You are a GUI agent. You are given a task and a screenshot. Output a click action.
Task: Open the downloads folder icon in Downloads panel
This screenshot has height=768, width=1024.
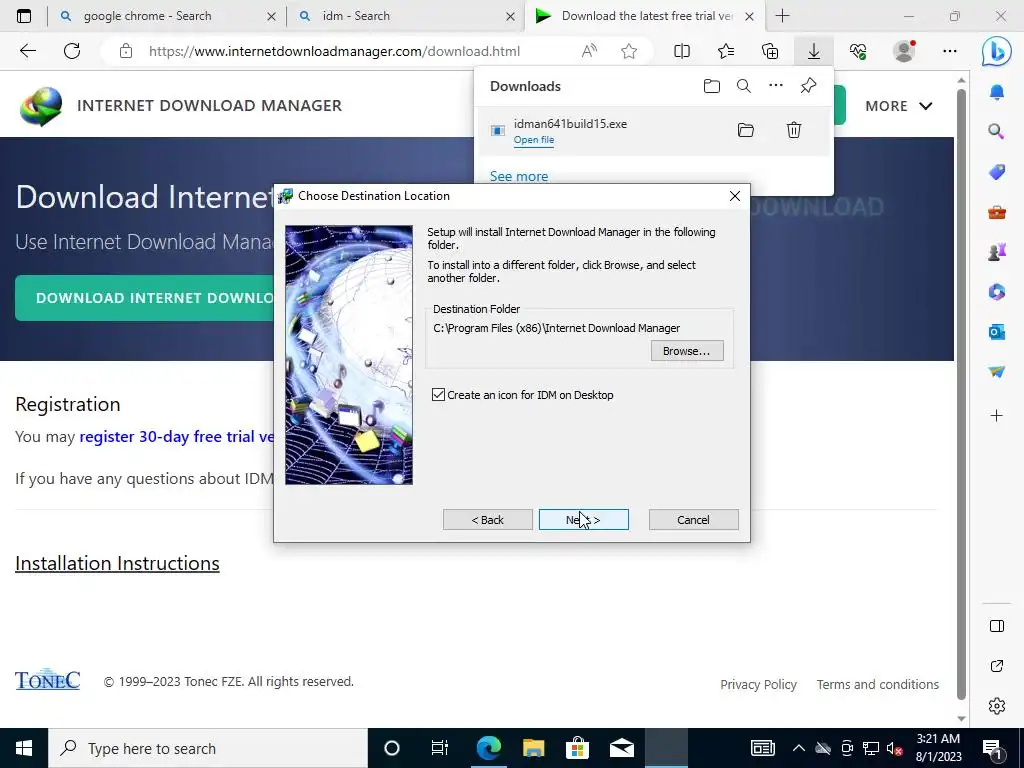[711, 86]
